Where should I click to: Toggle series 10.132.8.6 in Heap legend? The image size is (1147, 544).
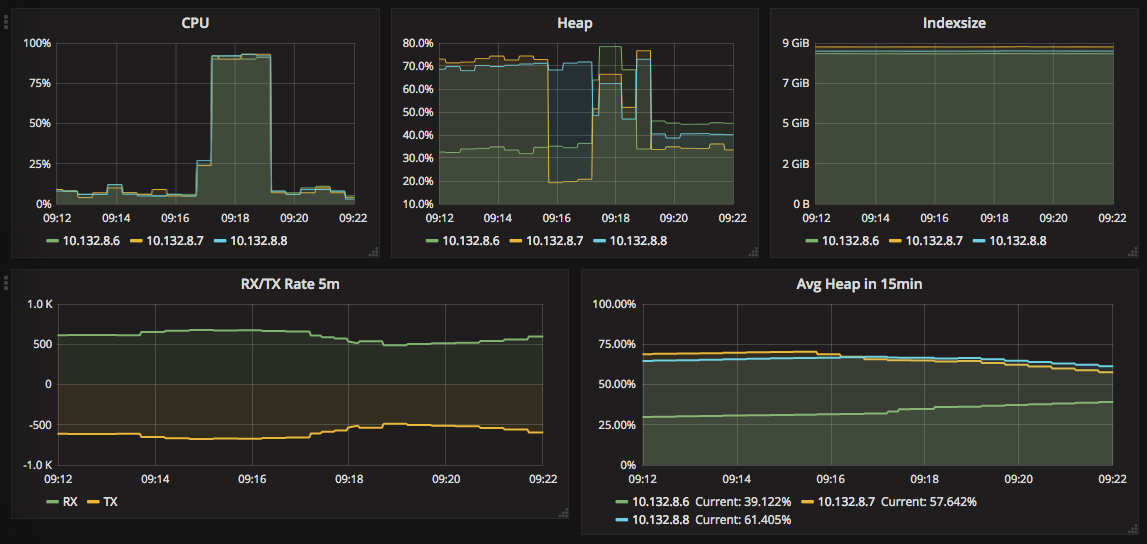pos(470,241)
